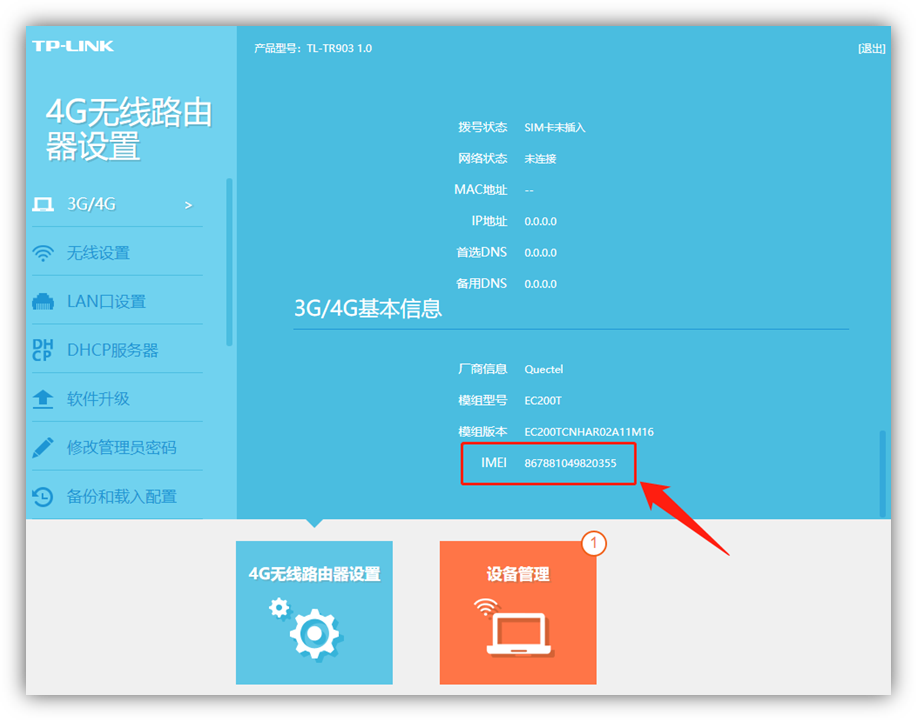Screen dimensions: 916x720
Task: Click the IMEI value 867881049820355
Action: [x=570, y=463]
